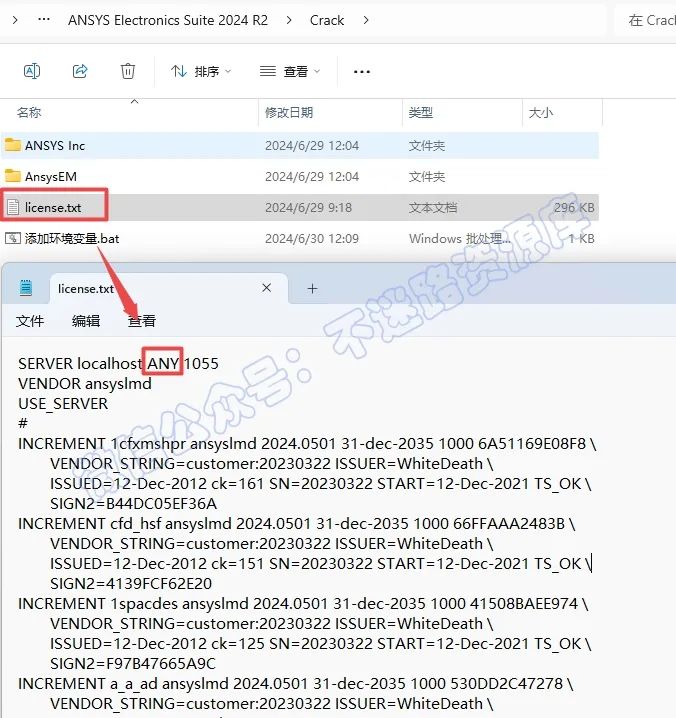
Task: Open the 查看 menu in Notepad
Action: 142,321
